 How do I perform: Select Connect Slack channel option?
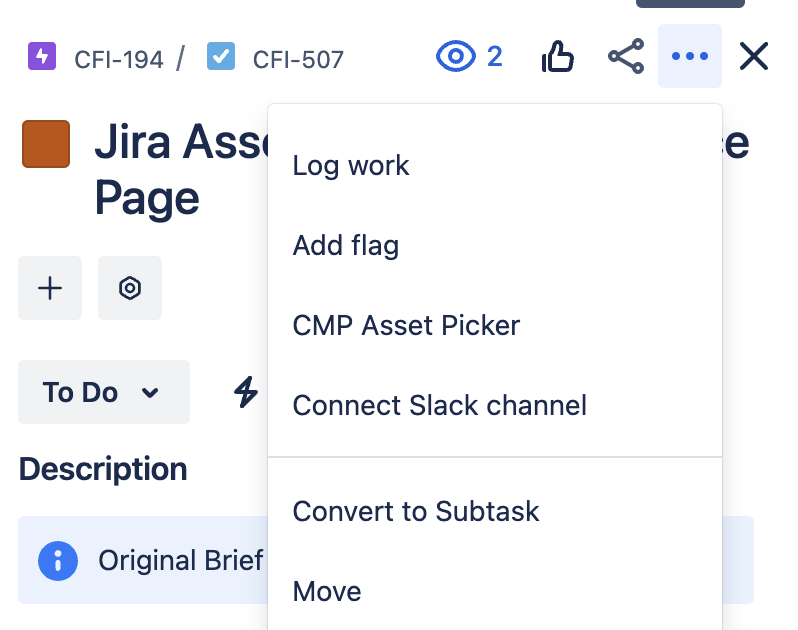coord(495,406)
